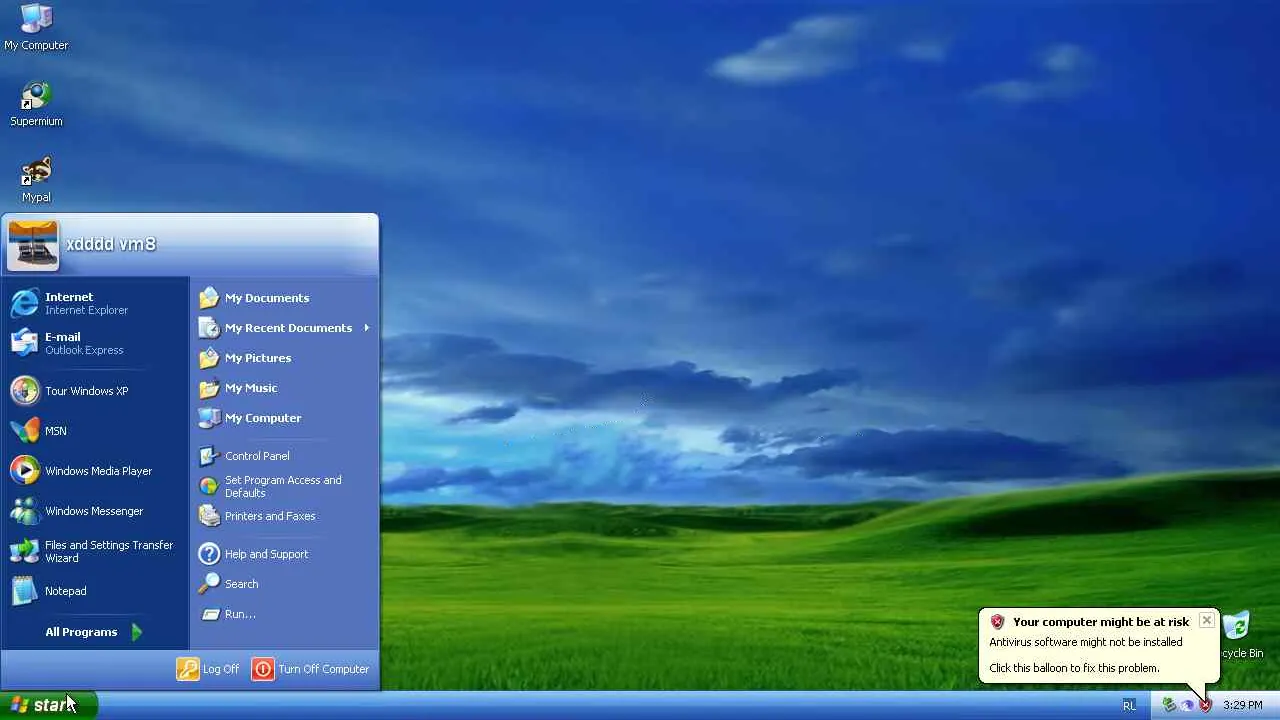Viewport: 1280px width, 720px height.
Task: Click the Log Off button
Action: [x=208, y=669]
